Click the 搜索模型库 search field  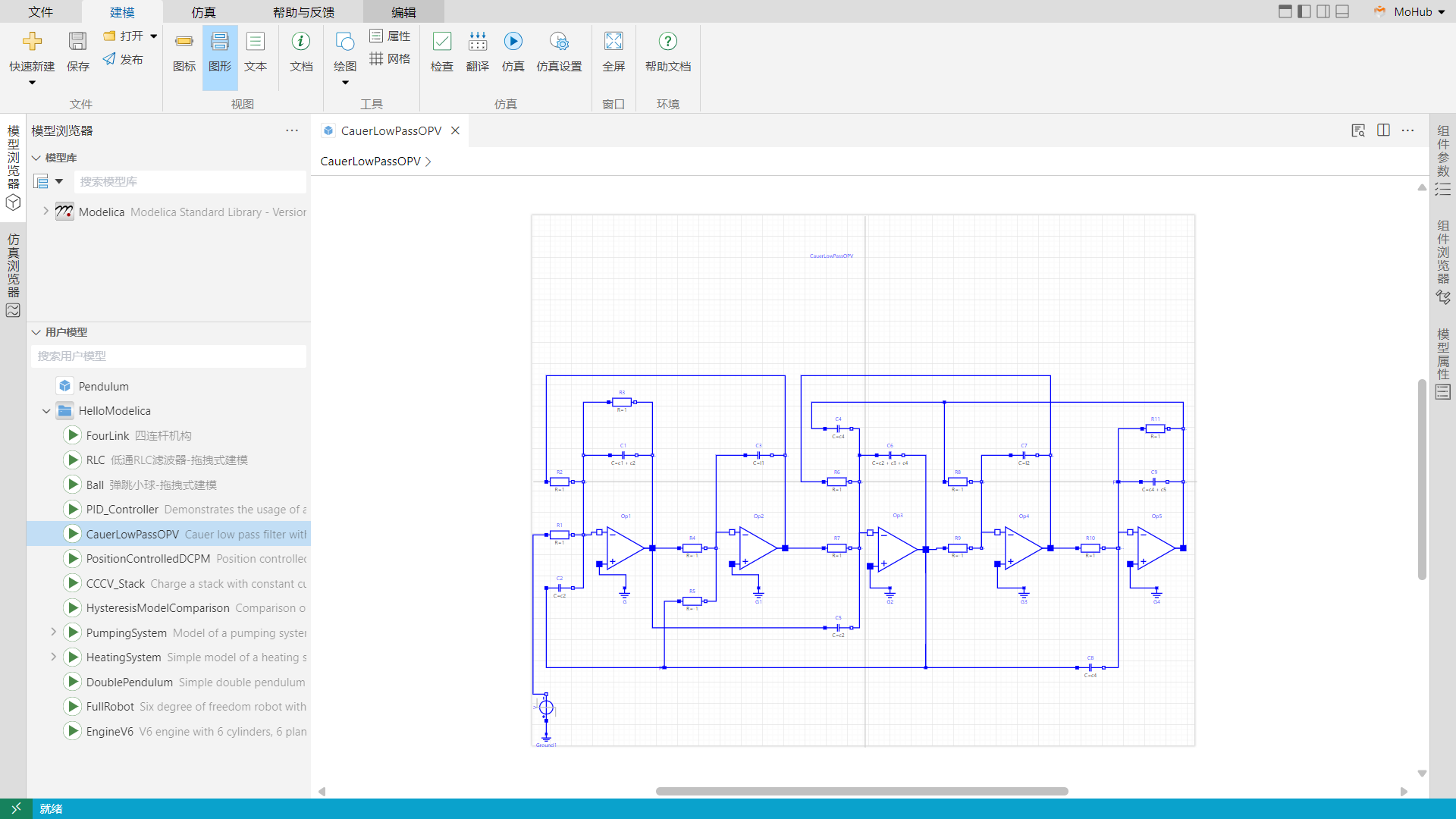[190, 181]
